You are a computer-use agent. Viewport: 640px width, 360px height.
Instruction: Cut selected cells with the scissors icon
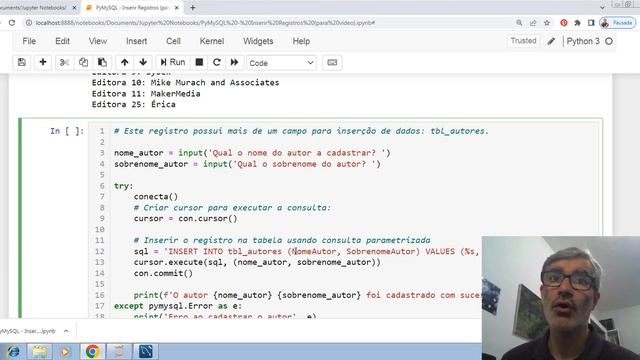click(64, 62)
